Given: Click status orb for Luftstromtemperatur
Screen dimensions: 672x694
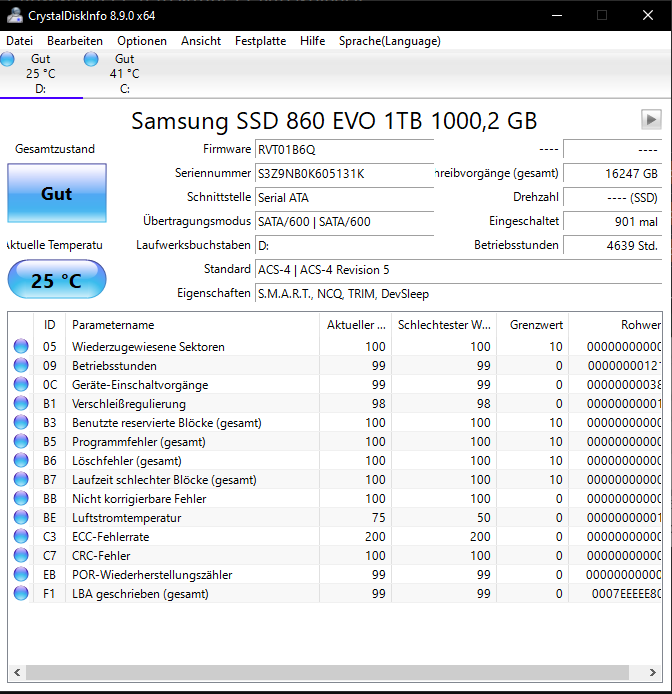Looking at the screenshot, I should (21, 517).
